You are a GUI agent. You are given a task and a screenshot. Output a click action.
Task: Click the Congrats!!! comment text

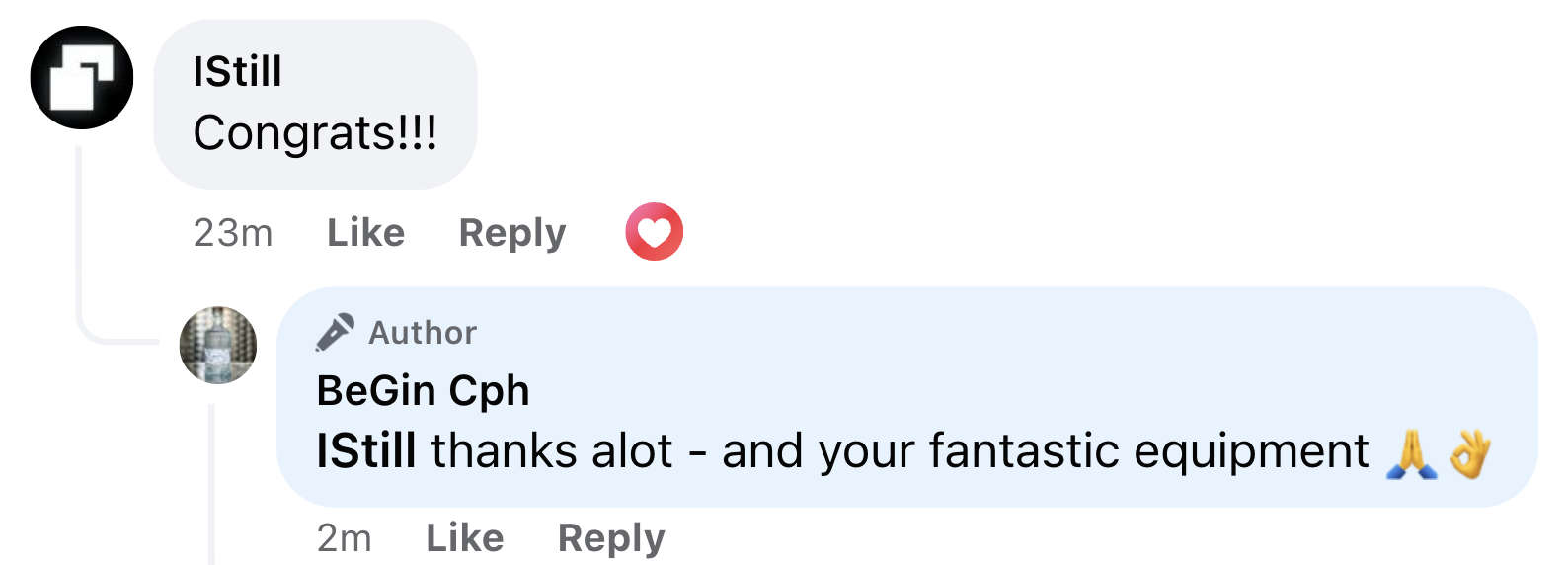tap(315, 133)
